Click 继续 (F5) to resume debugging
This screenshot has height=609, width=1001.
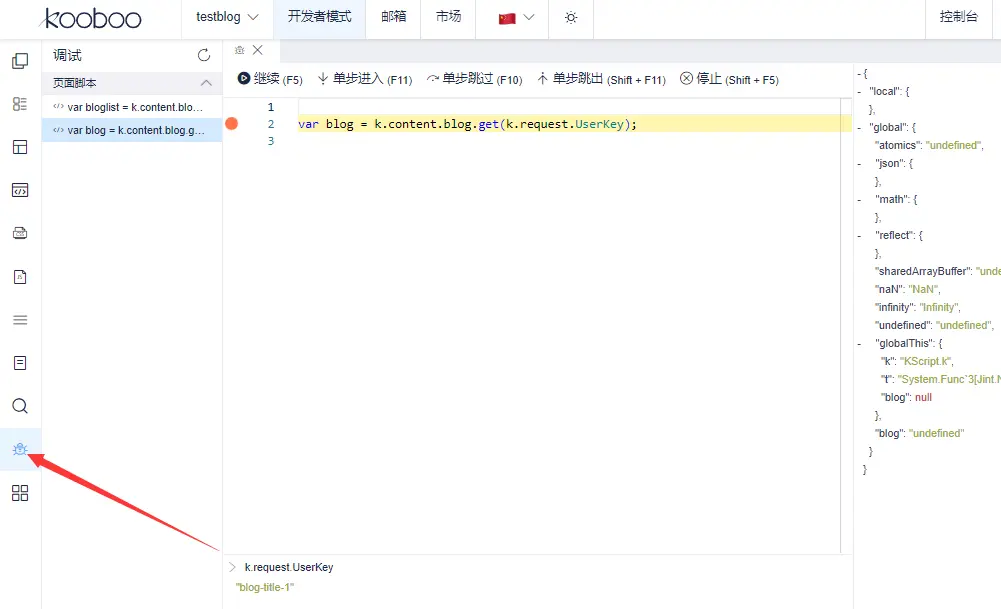coord(270,79)
